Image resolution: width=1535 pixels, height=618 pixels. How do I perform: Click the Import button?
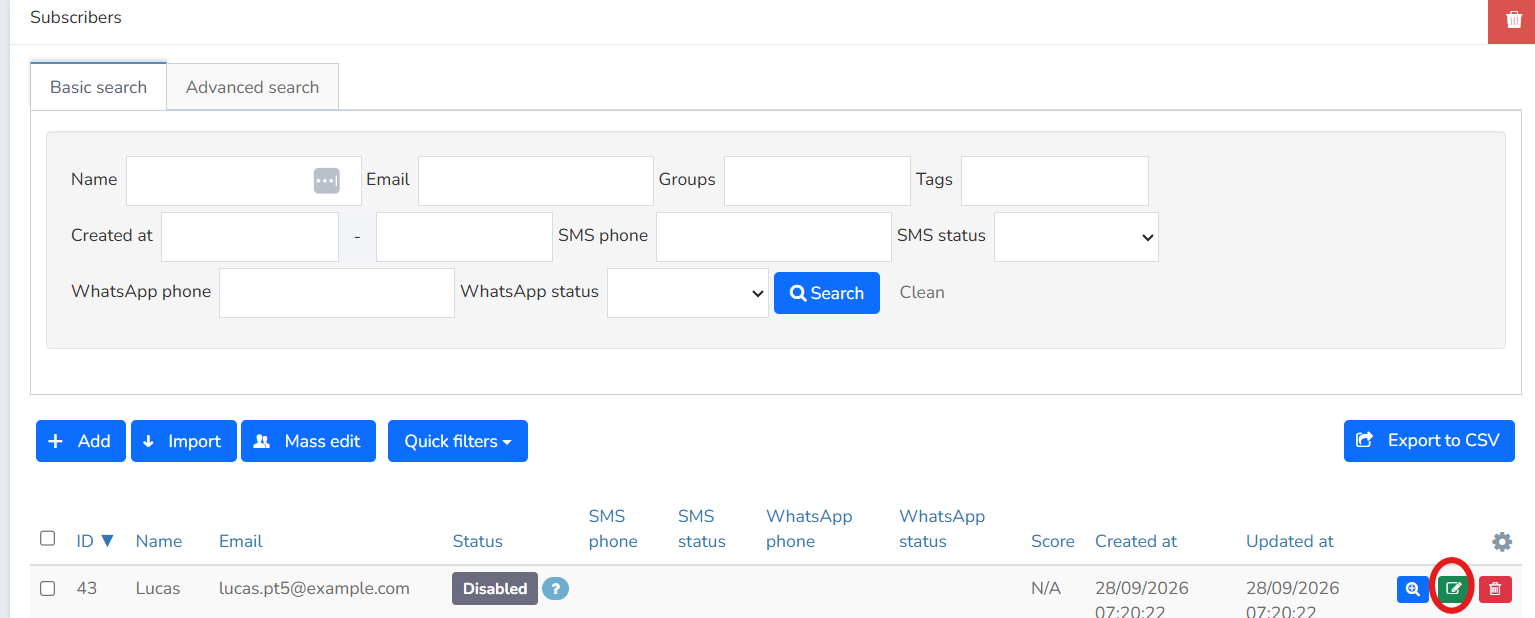(x=184, y=441)
